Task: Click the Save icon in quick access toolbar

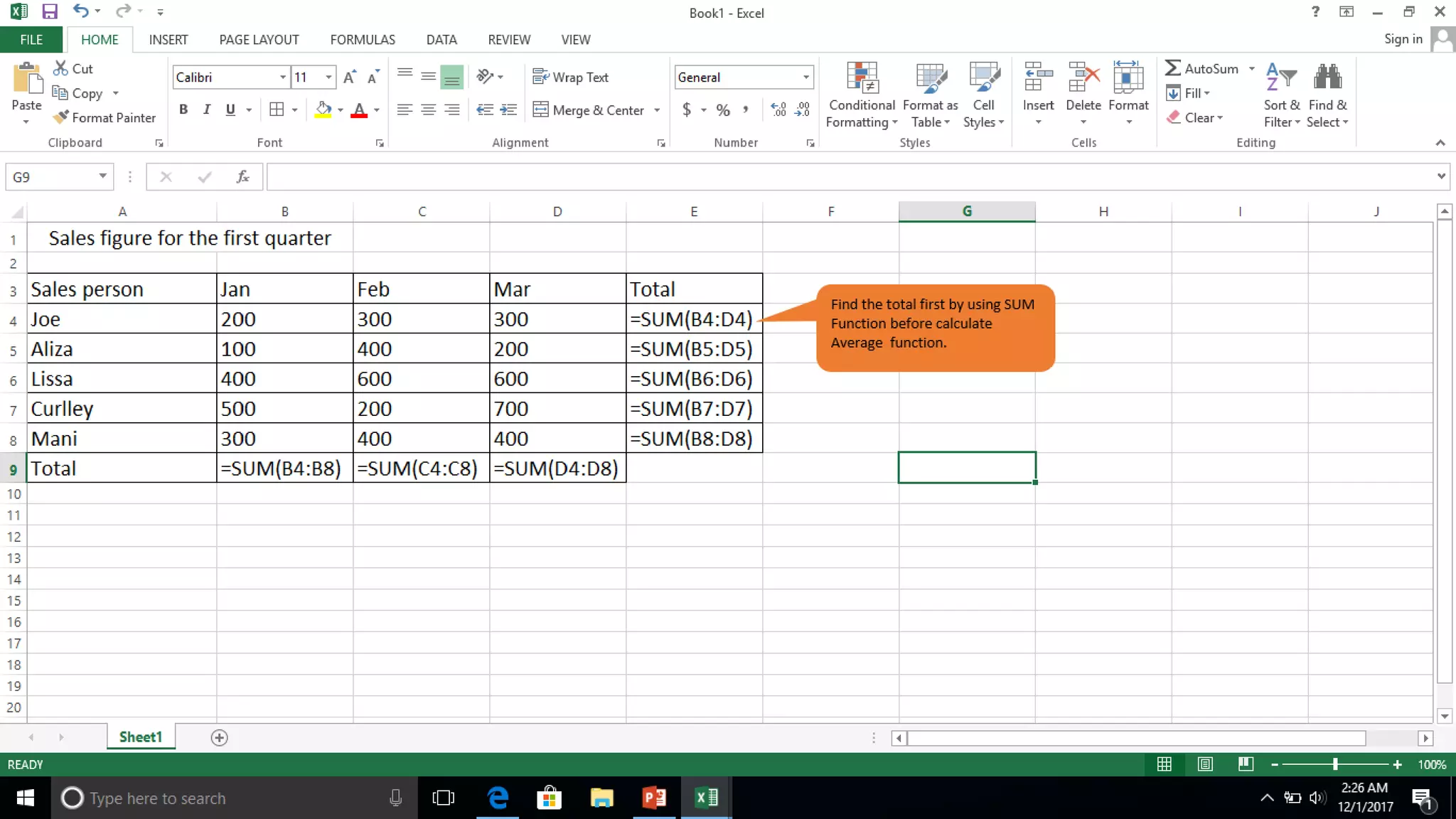Action: 49,11
